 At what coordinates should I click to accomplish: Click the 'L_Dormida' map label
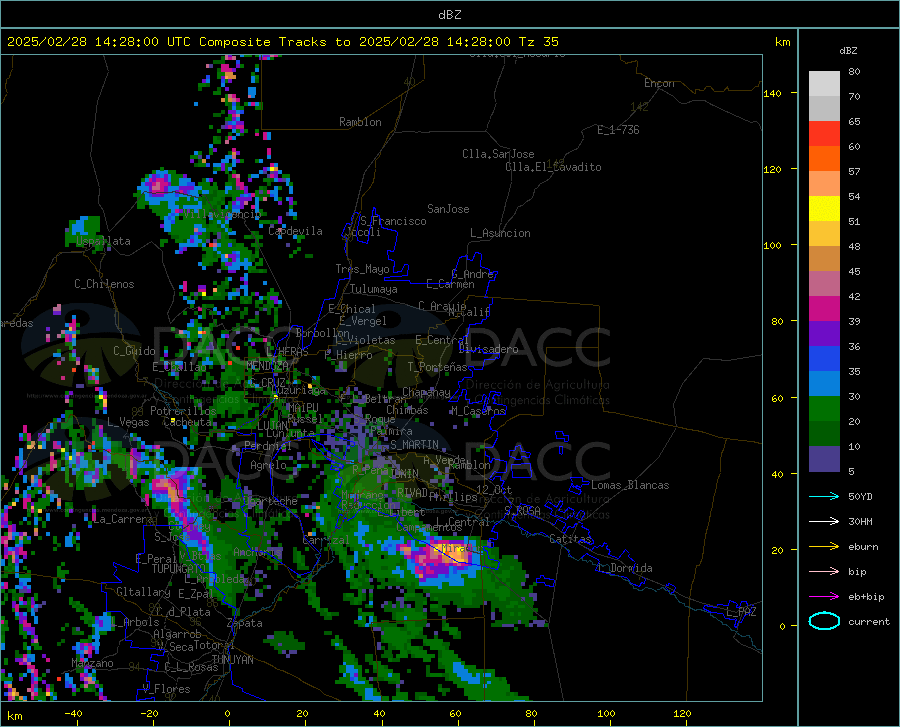tap(625, 568)
